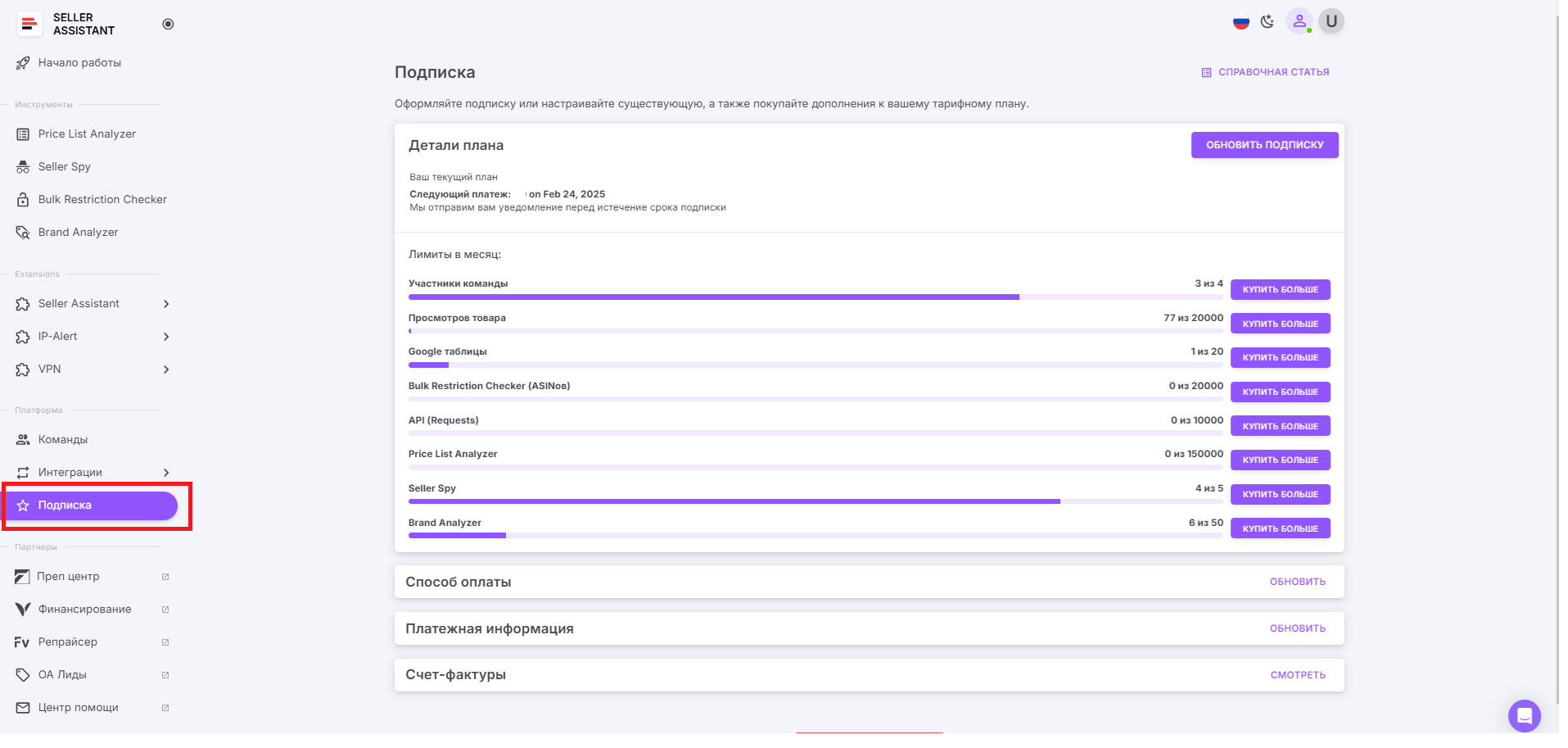
Task: Click the ОБНОВИТЬ ПОДПИСКУ button
Action: click(x=1263, y=145)
